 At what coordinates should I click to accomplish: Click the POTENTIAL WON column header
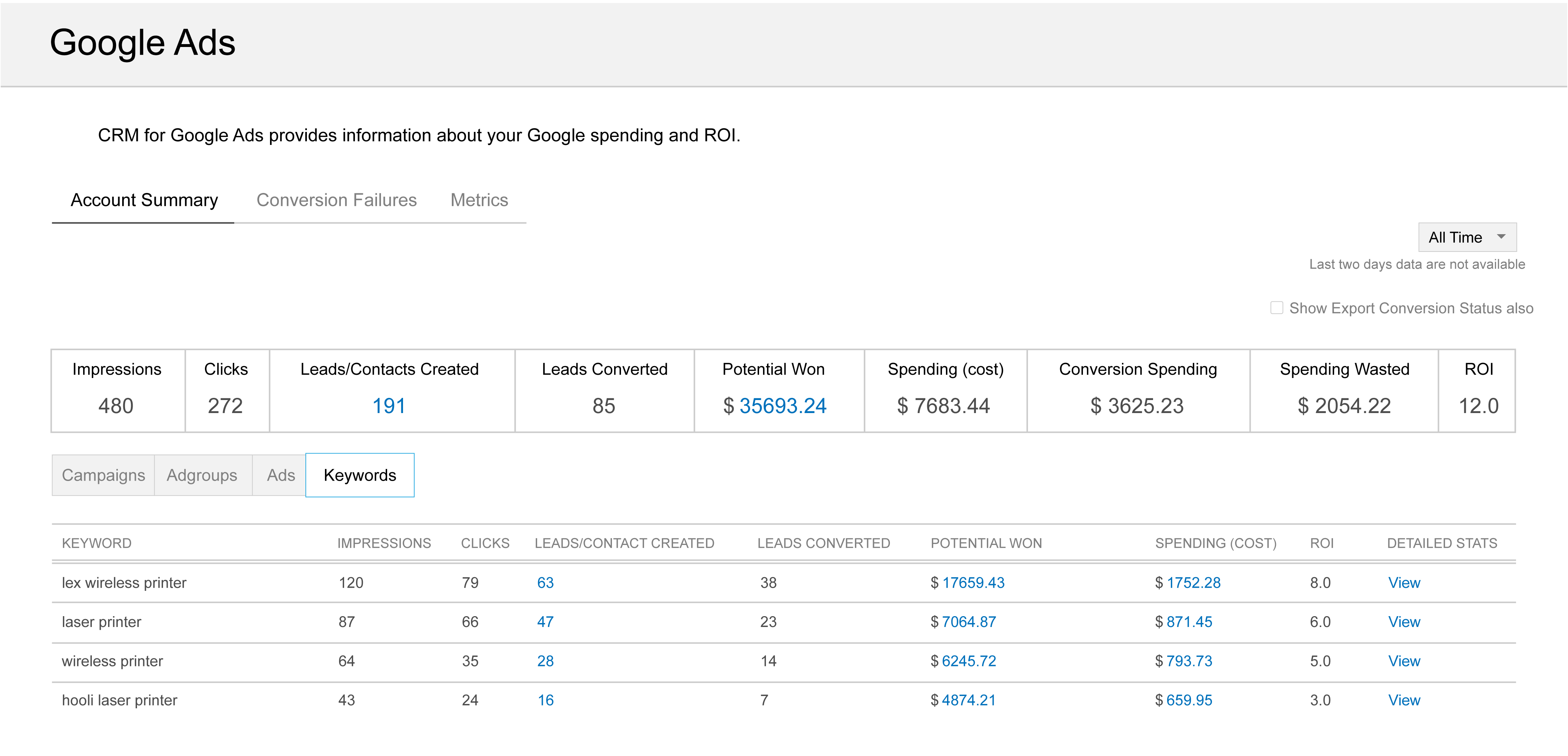986,544
